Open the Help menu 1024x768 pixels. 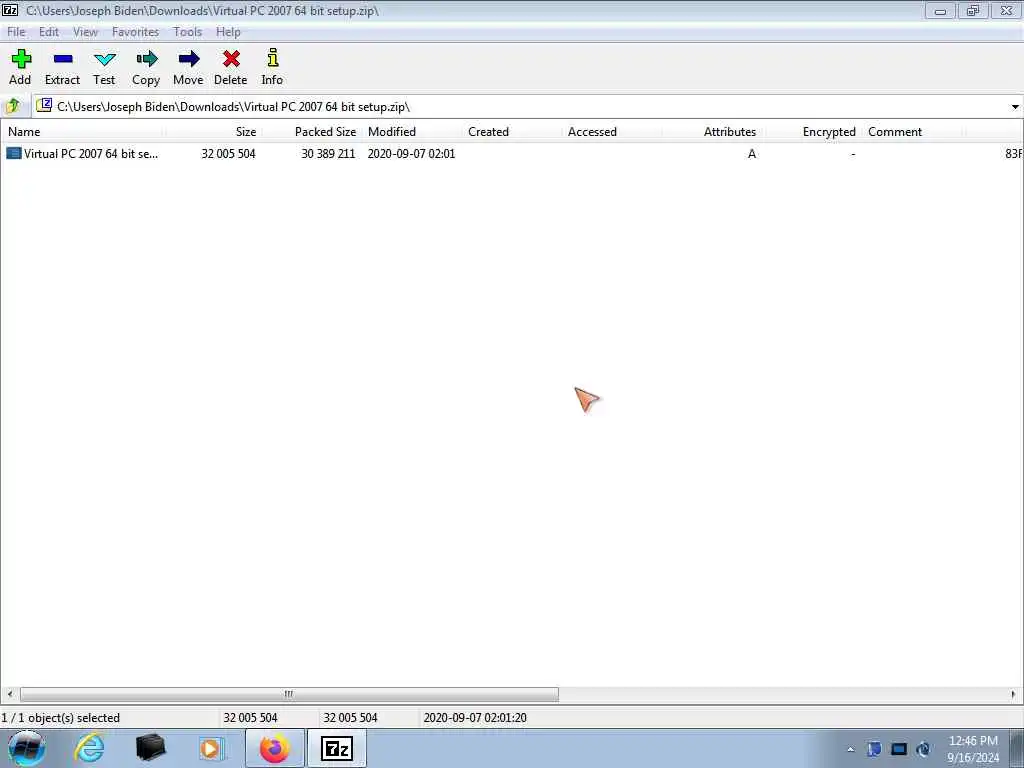coord(228,32)
